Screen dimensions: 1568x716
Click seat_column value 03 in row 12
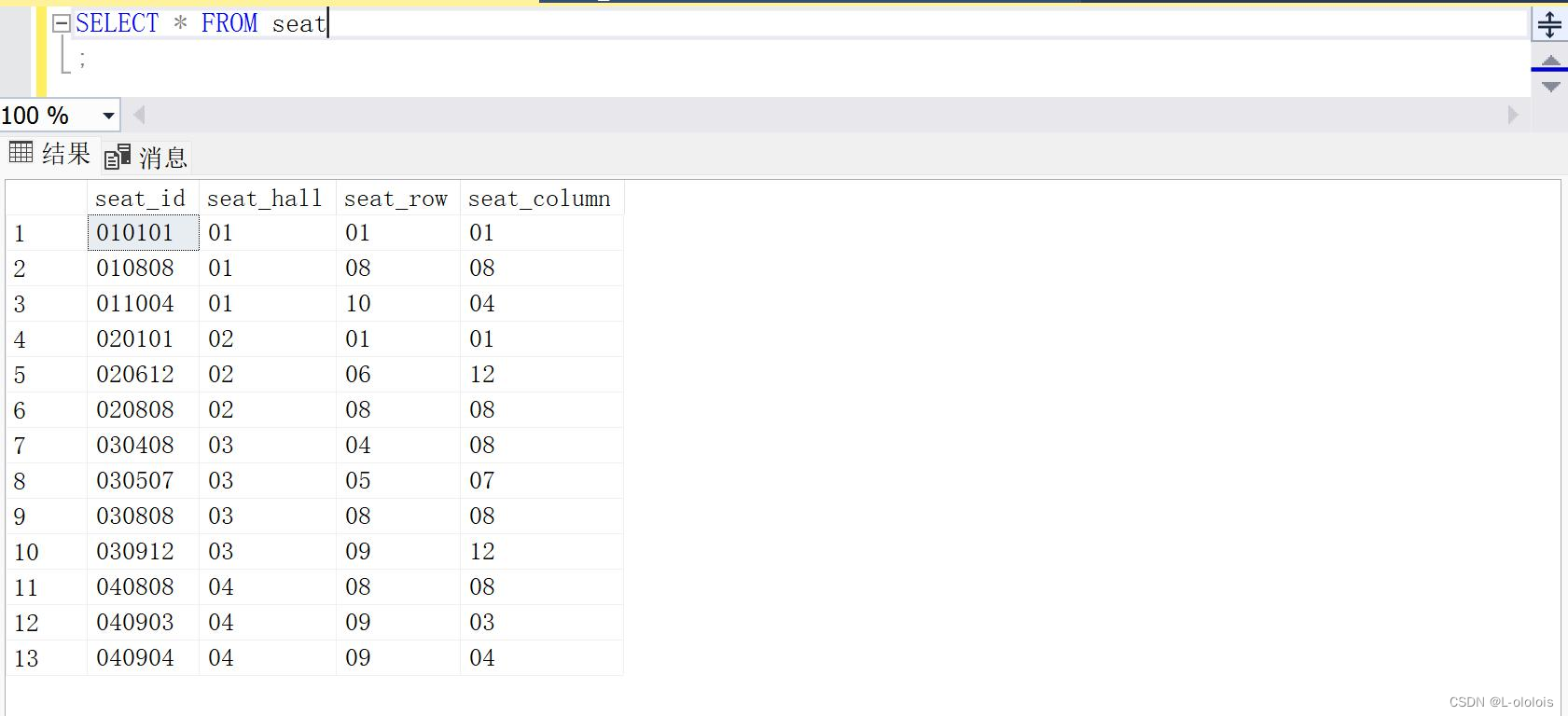(x=542, y=623)
